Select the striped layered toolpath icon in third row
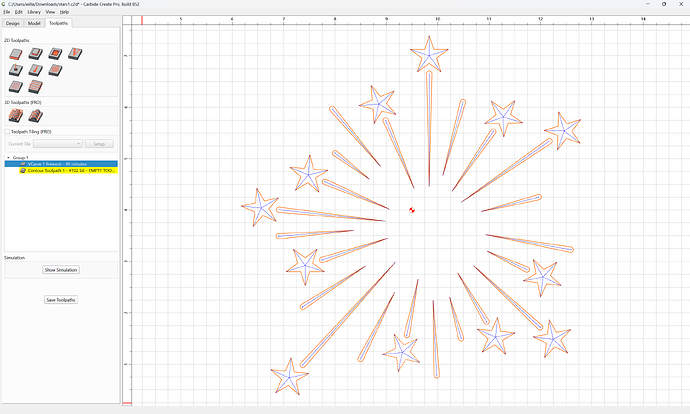The width and height of the screenshot is (690, 414). point(36,87)
